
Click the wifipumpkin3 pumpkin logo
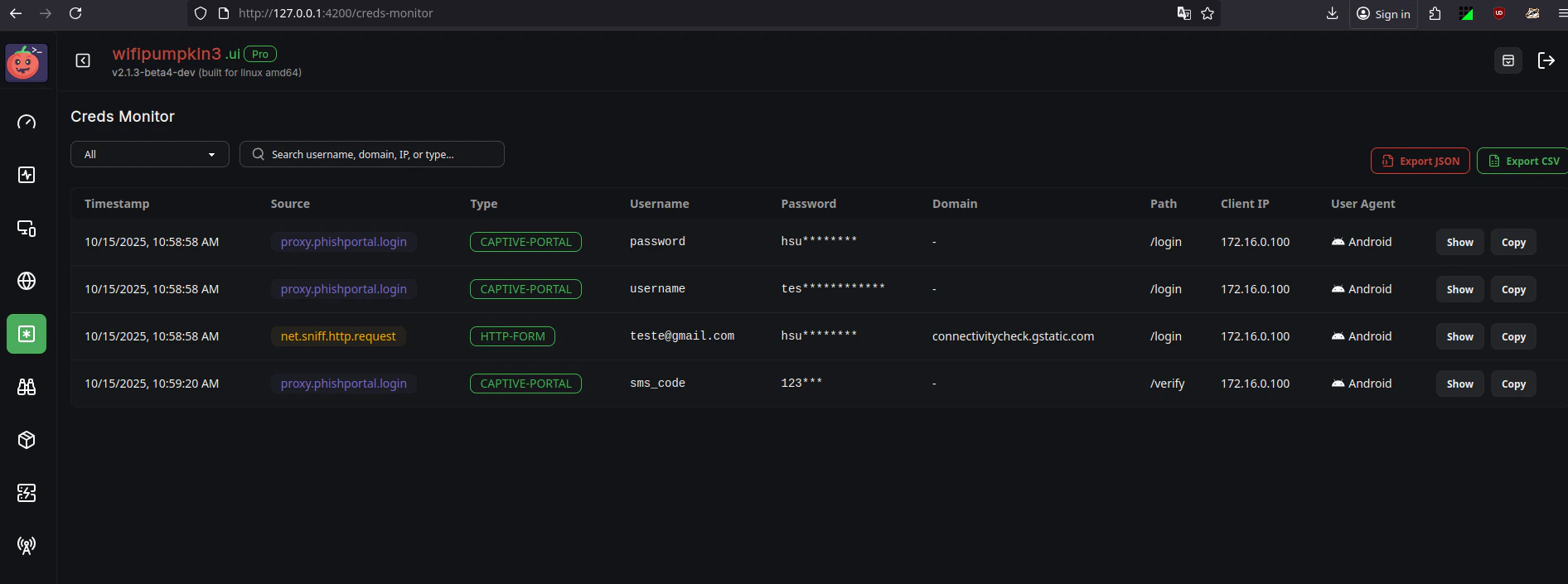(x=26, y=63)
